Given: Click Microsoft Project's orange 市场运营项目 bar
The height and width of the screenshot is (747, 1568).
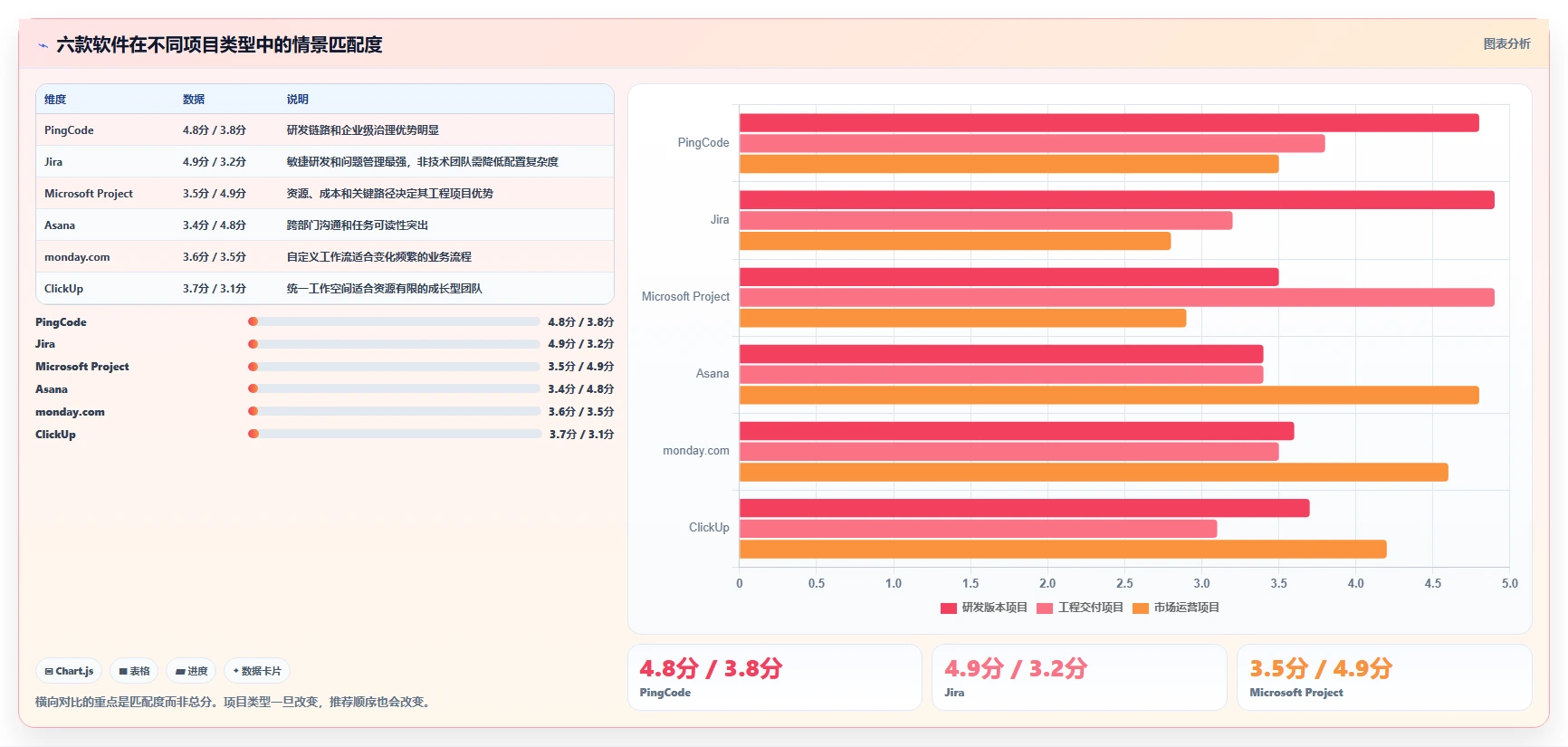Looking at the screenshot, I should pos(963,318).
